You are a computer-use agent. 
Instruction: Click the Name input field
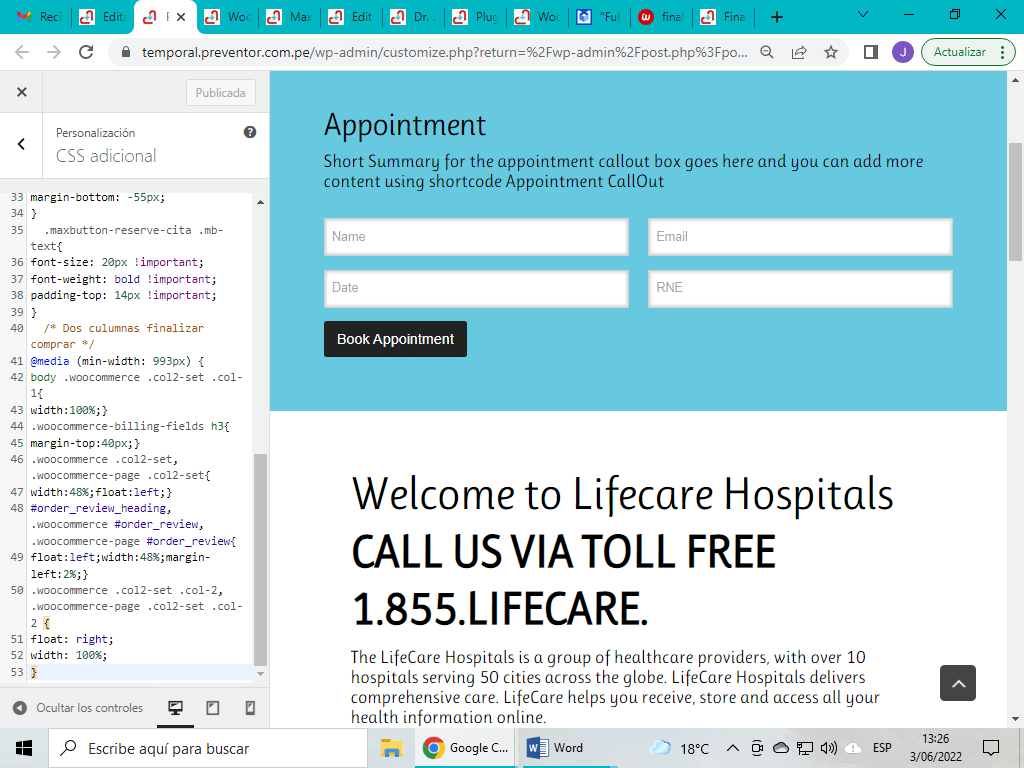[x=476, y=236]
